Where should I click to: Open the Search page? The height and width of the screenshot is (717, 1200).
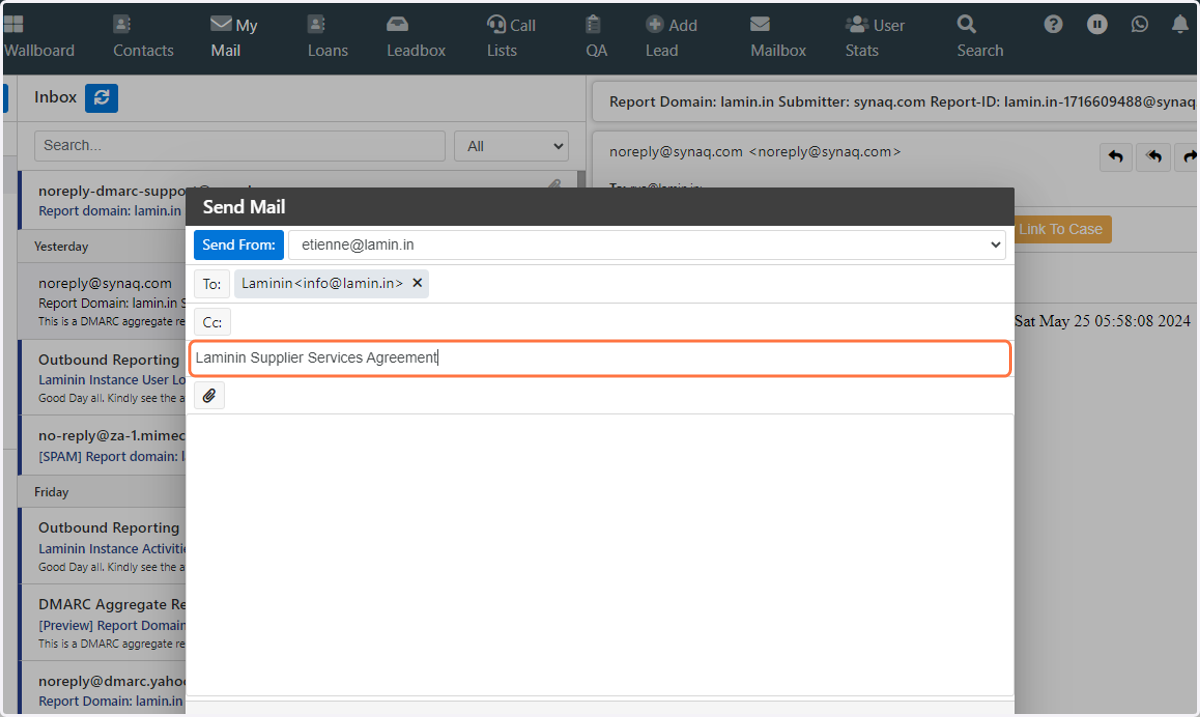pyautogui.click(x=979, y=38)
